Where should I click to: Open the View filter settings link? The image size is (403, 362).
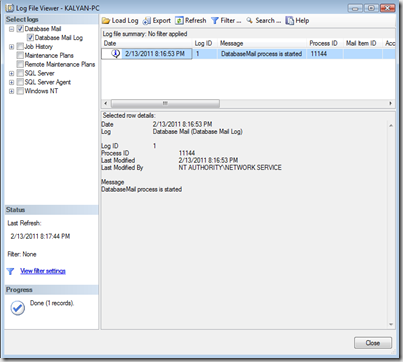tap(43, 271)
